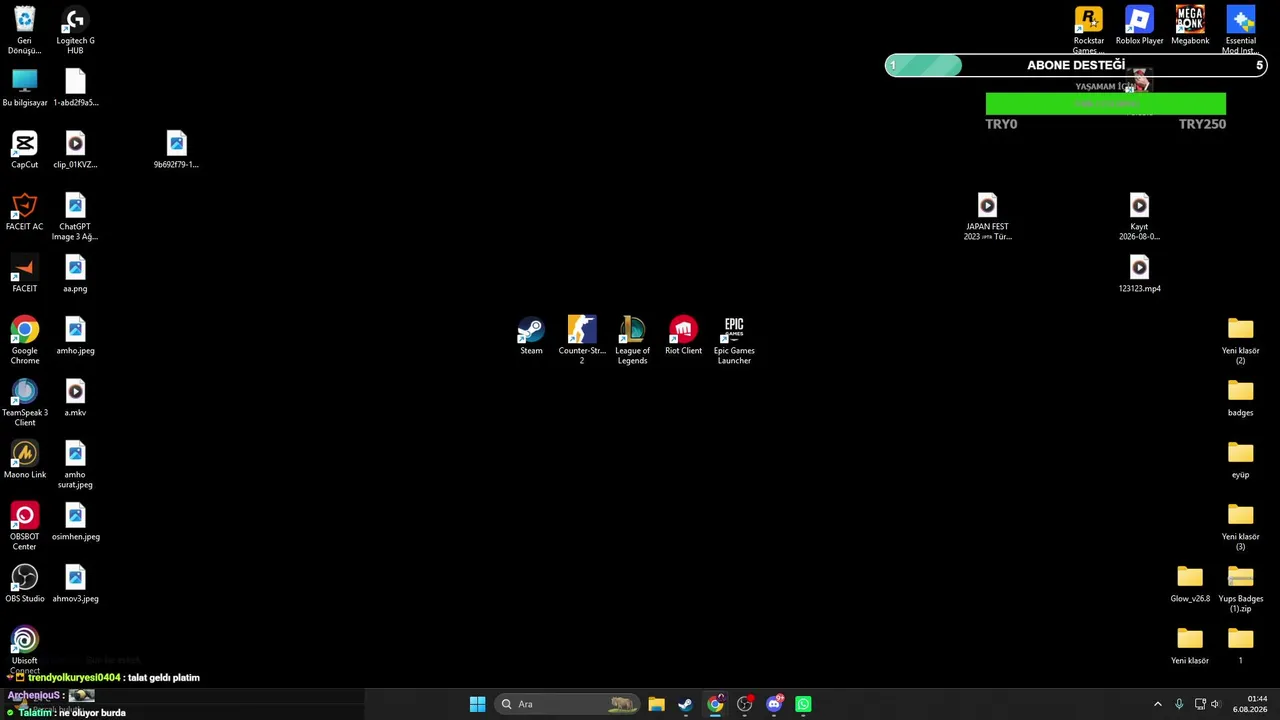The width and height of the screenshot is (1280, 720).
Task: Select the JAPAN FEST 2023 video file
Action: 987,217
